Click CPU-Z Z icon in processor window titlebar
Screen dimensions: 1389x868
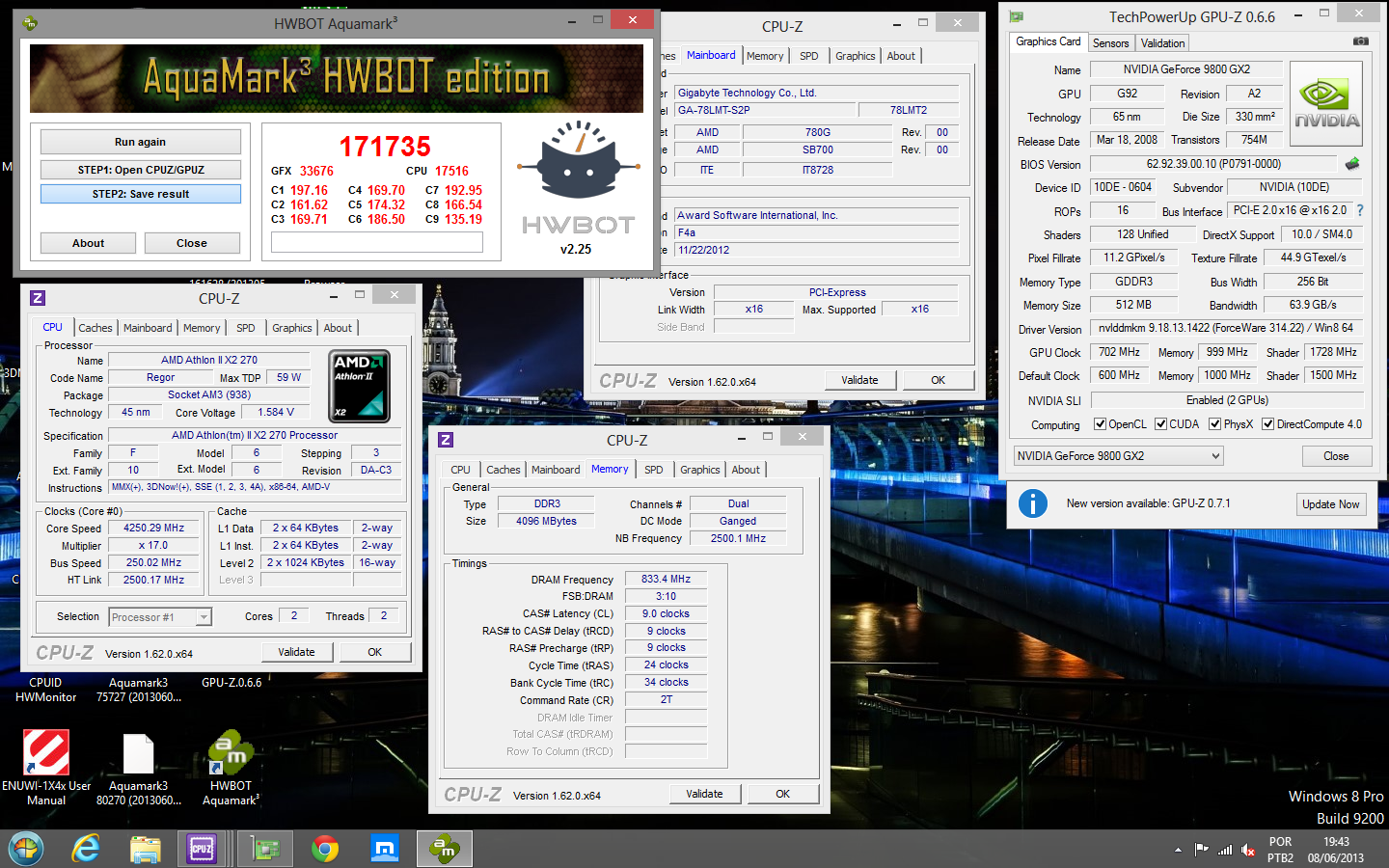pos(38,298)
